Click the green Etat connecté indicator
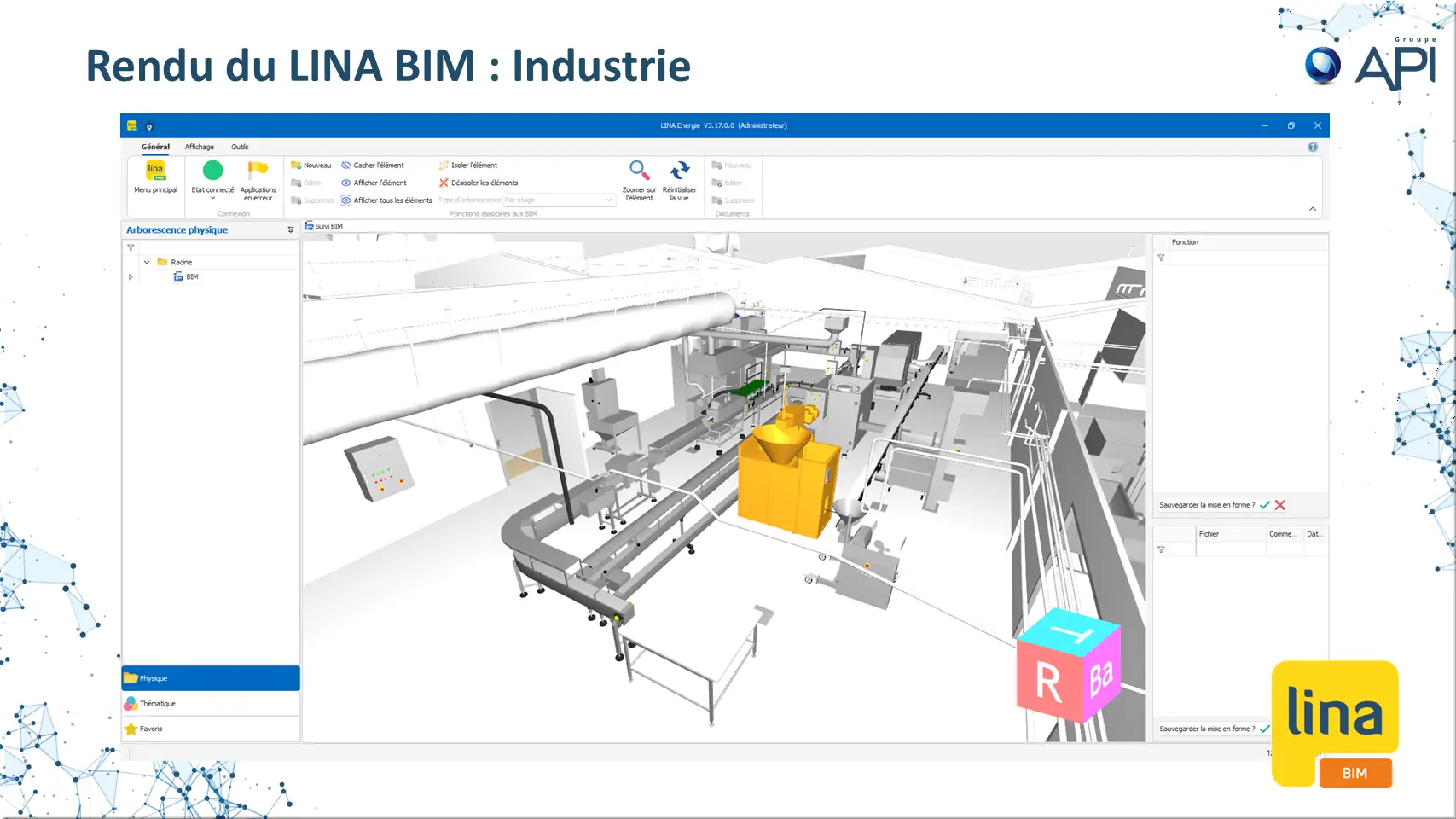The height and width of the screenshot is (819, 1456). pyautogui.click(x=212, y=171)
